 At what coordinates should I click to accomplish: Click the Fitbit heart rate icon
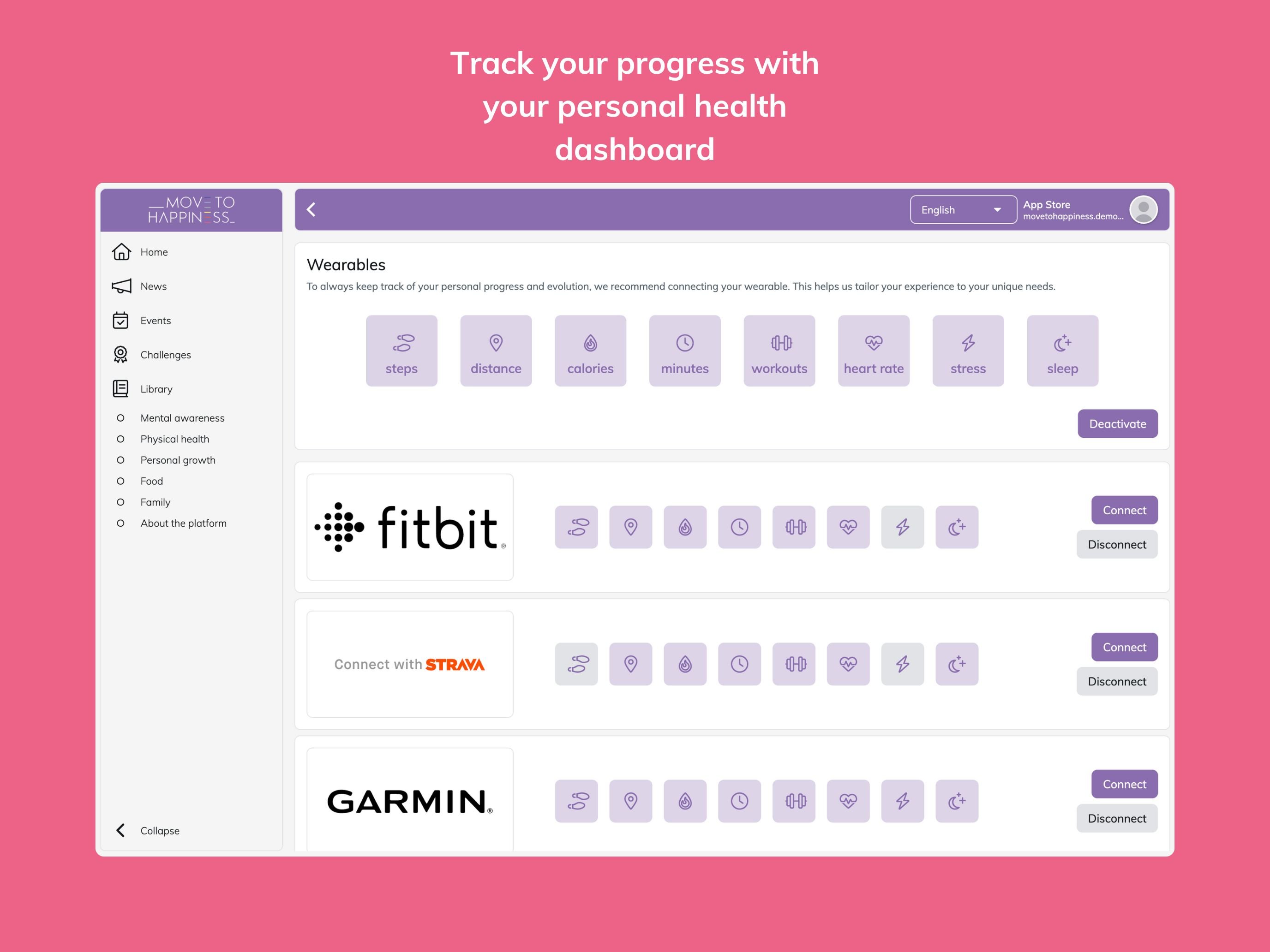point(848,527)
